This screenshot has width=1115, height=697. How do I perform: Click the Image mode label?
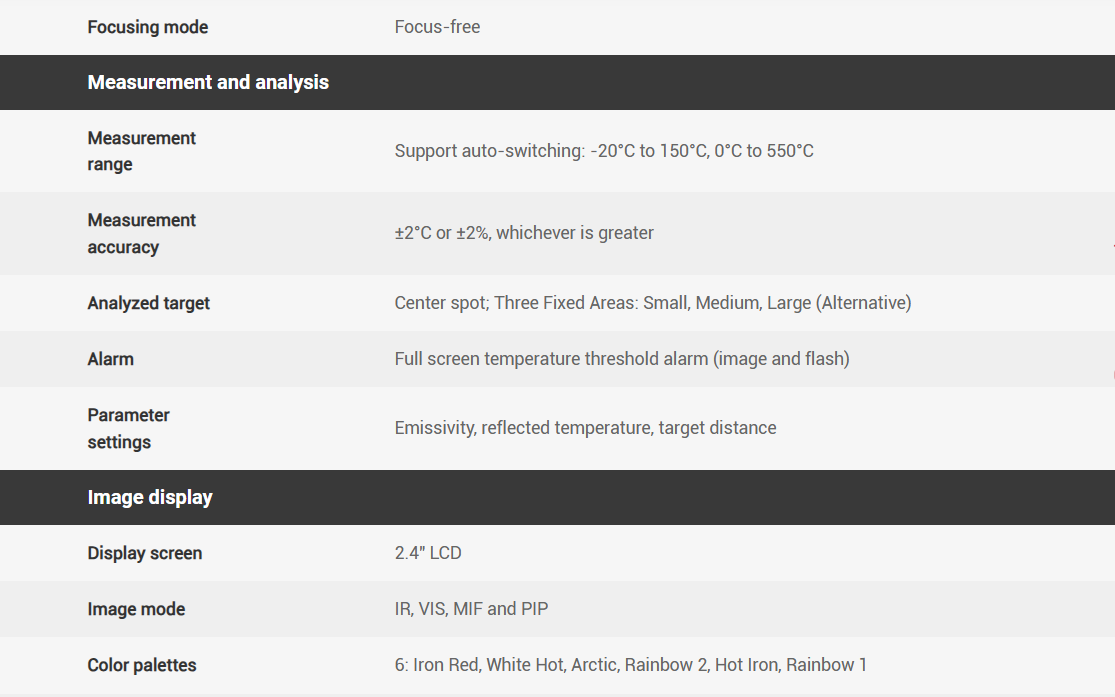point(136,609)
